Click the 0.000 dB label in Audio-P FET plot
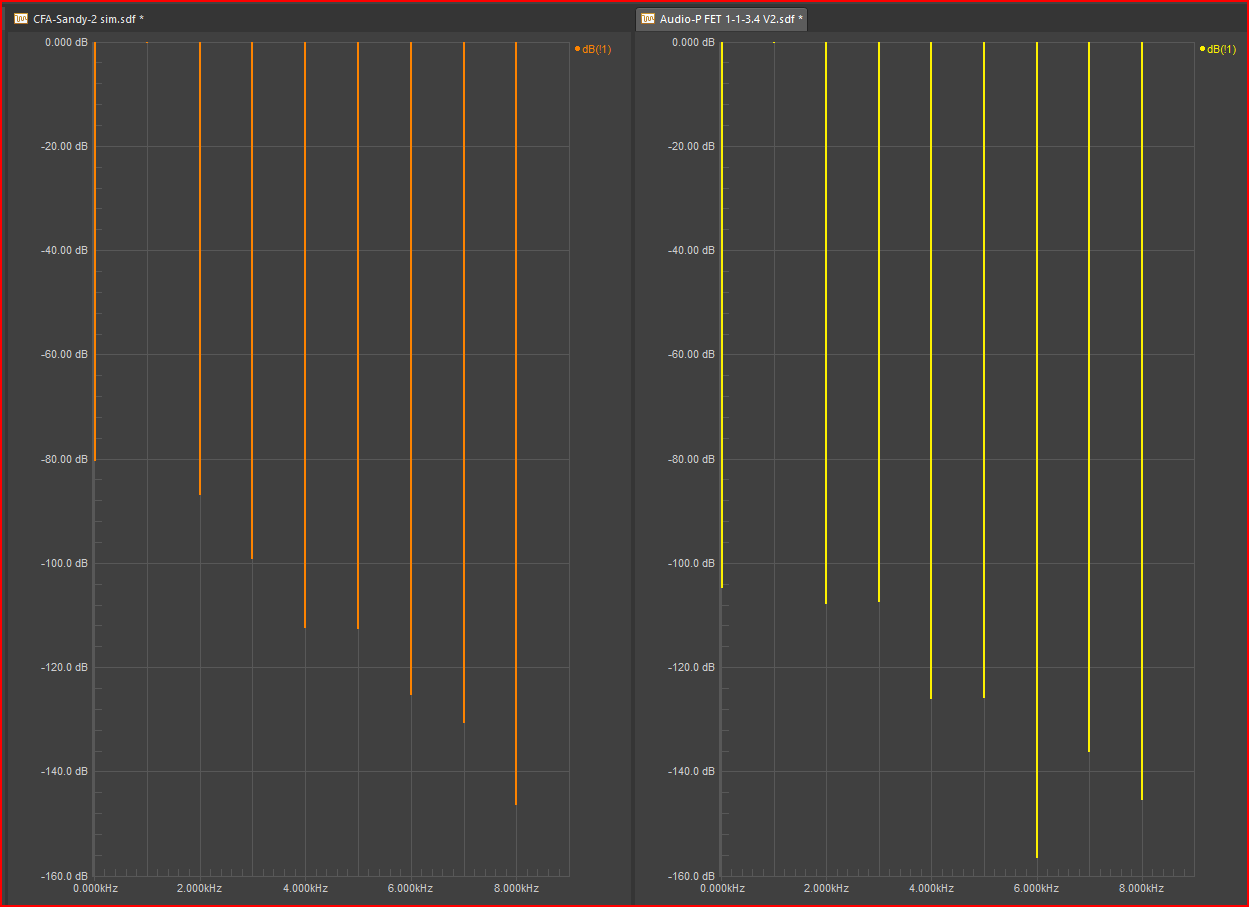This screenshot has width=1249, height=907. (x=692, y=42)
